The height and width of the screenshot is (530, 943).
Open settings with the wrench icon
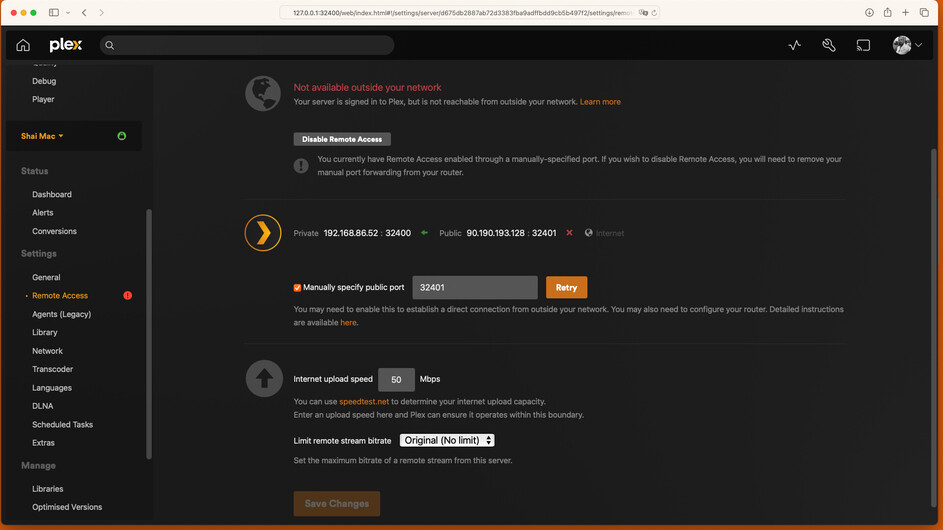click(x=829, y=45)
